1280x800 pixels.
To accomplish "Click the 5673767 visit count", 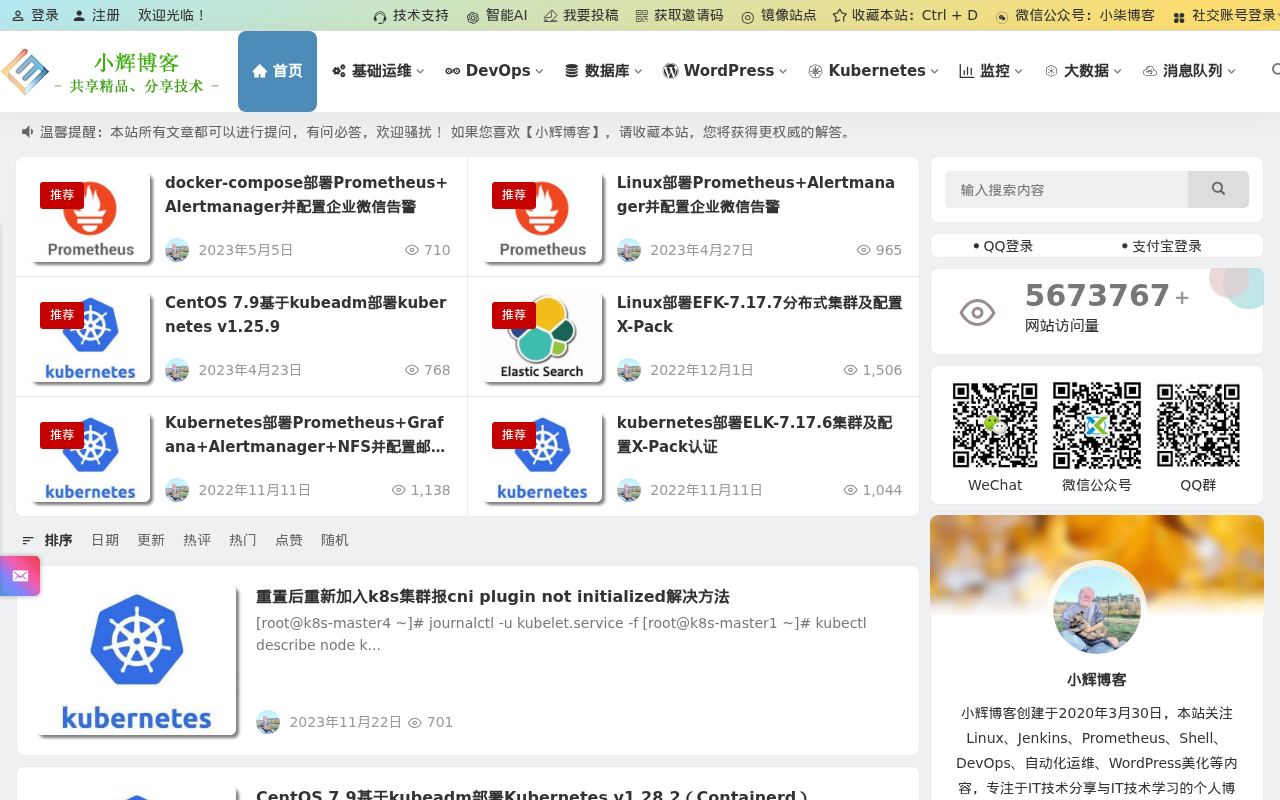I will pyautogui.click(x=1097, y=295).
